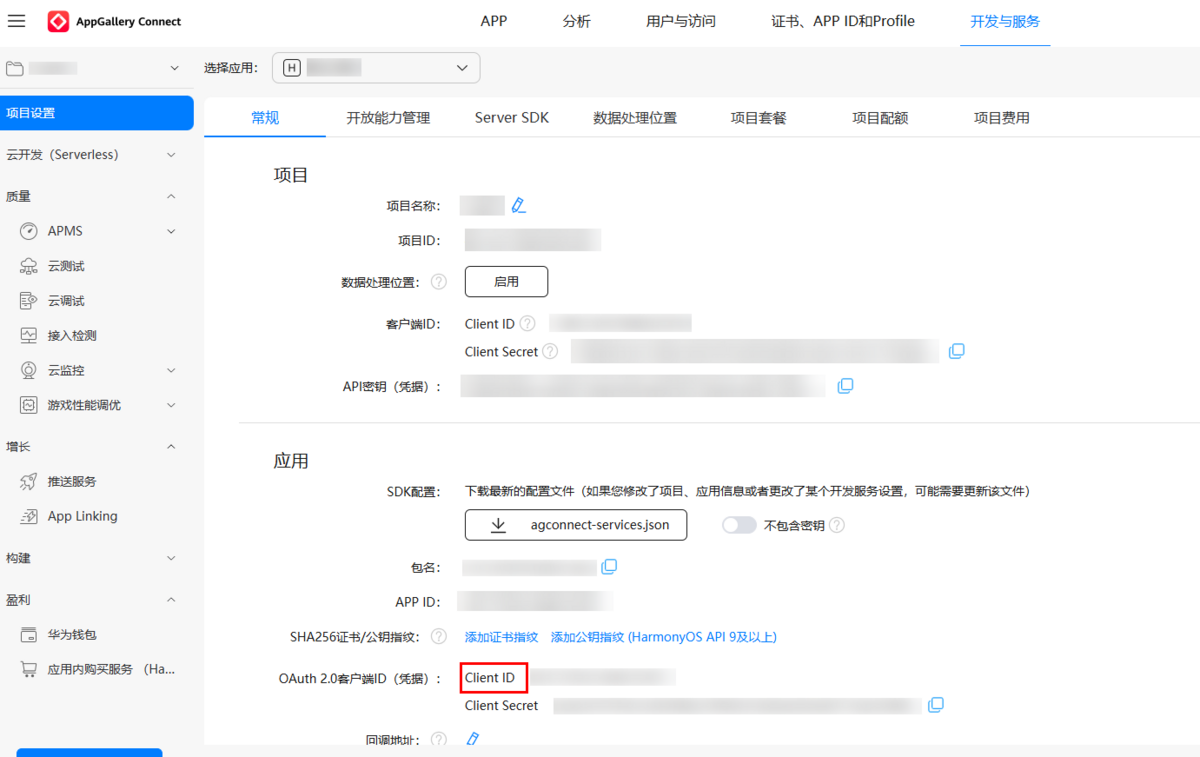Copy the API密钥 value

(x=845, y=386)
